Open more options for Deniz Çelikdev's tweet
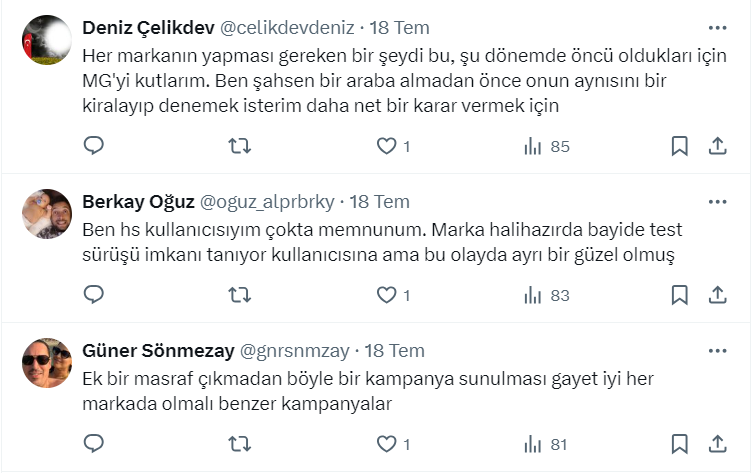 [x=717, y=28]
